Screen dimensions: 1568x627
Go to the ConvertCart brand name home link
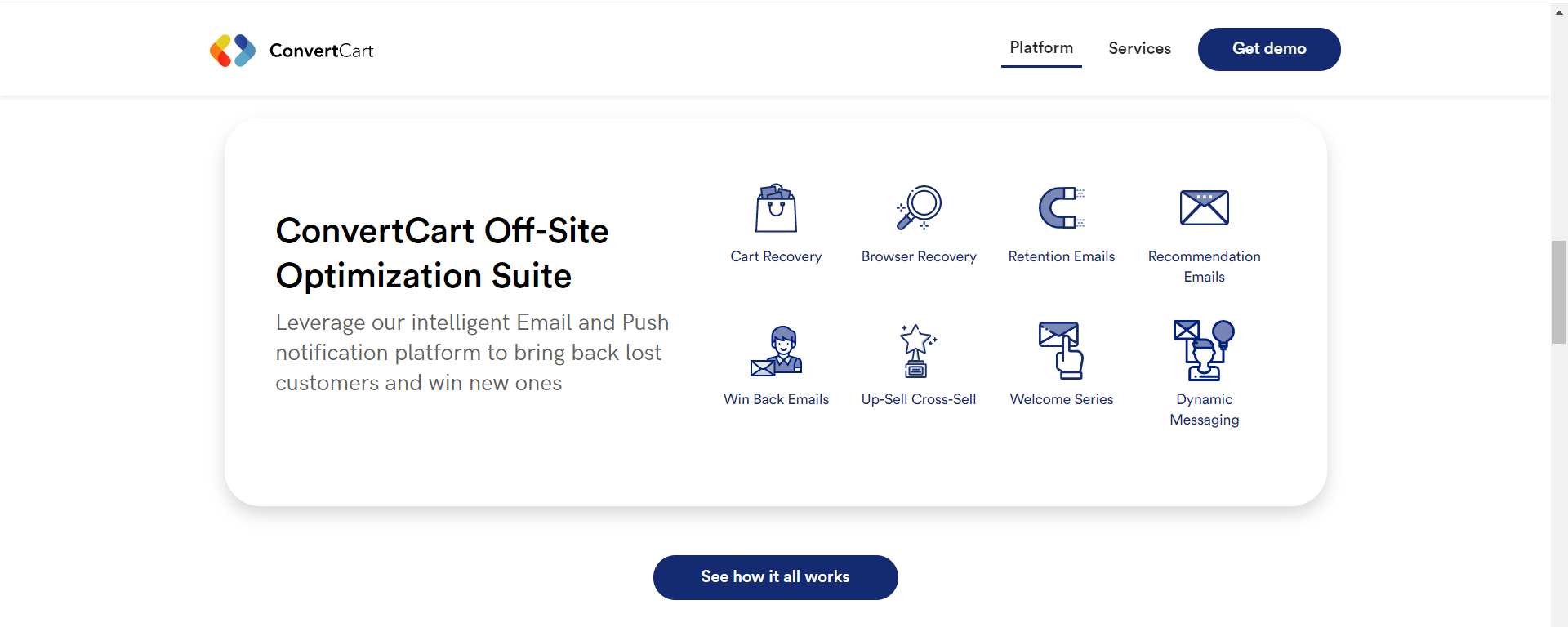tap(321, 51)
